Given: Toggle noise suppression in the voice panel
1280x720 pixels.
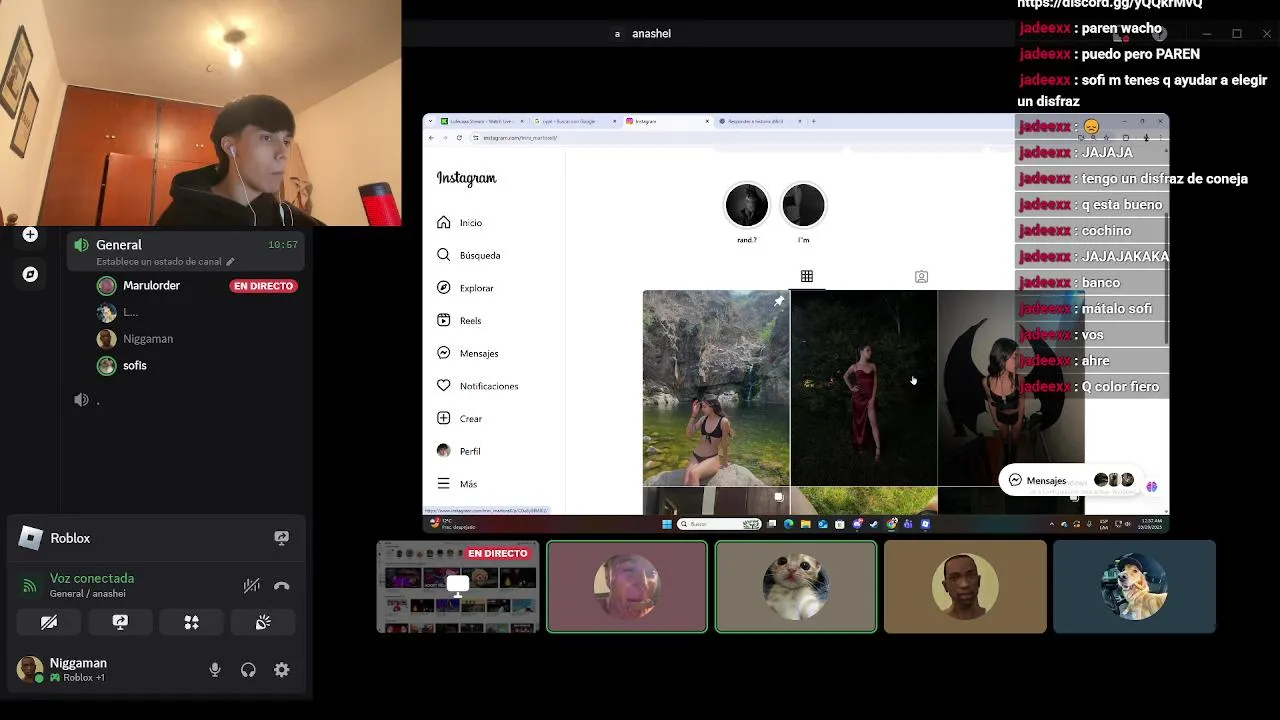Looking at the screenshot, I should coord(251,586).
